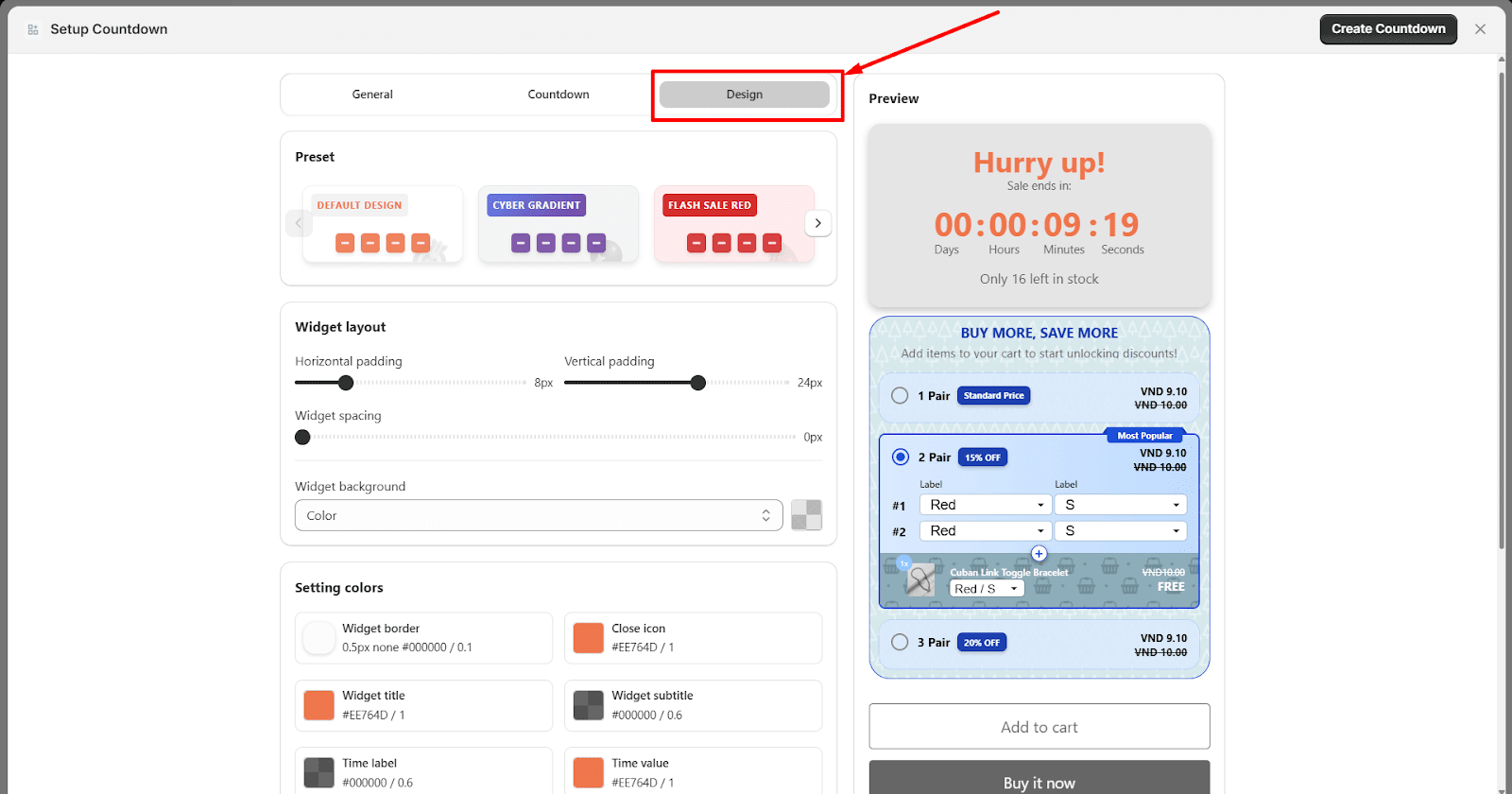Choose the Default Design preset
The width and height of the screenshot is (1512, 794).
click(383, 224)
